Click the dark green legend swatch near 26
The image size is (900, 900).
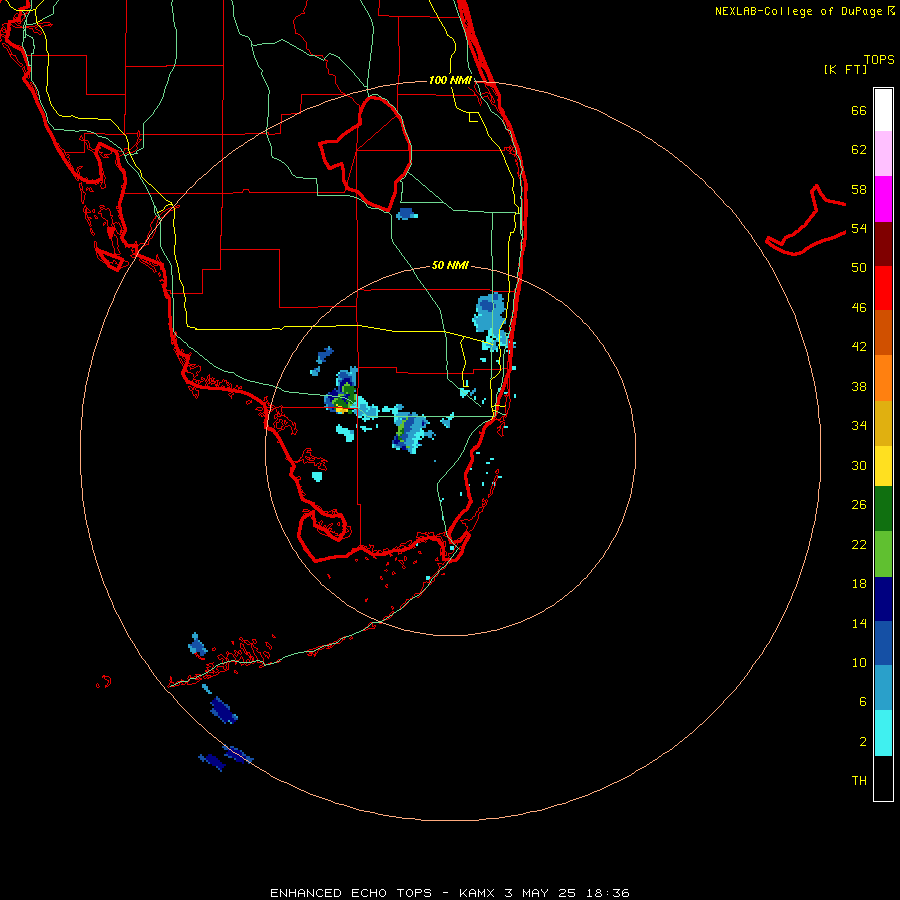[x=883, y=509]
